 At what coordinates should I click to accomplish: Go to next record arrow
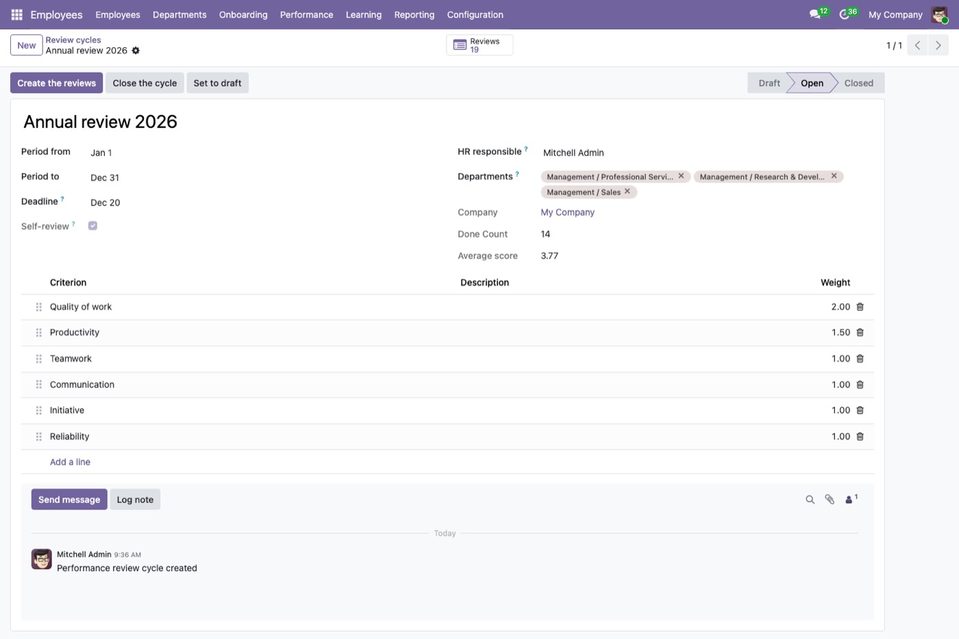point(938,45)
